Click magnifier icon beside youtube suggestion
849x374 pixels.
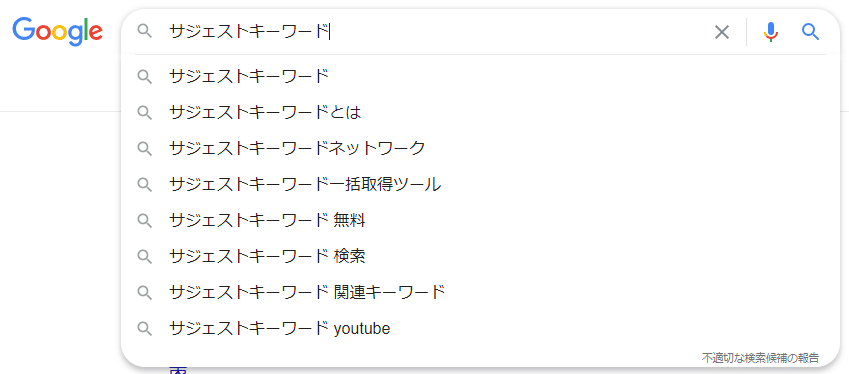point(145,328)
